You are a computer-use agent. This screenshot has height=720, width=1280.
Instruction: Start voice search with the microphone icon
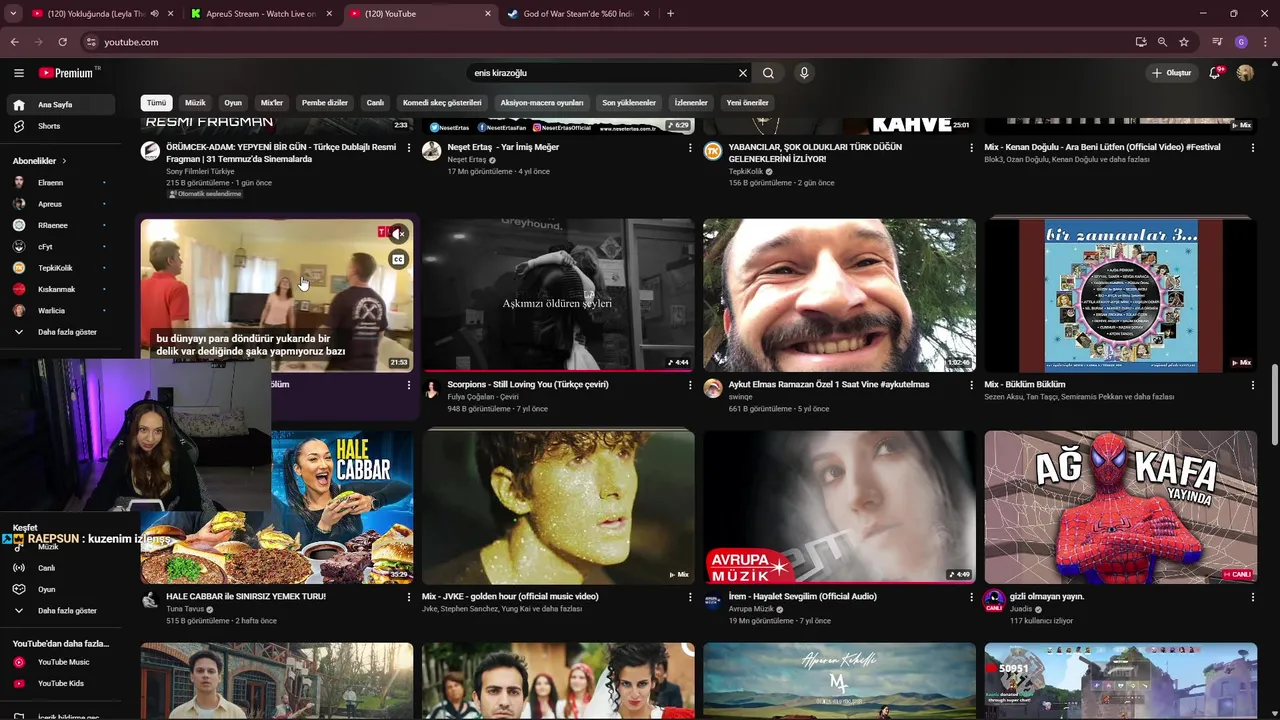tap(803, 73)
